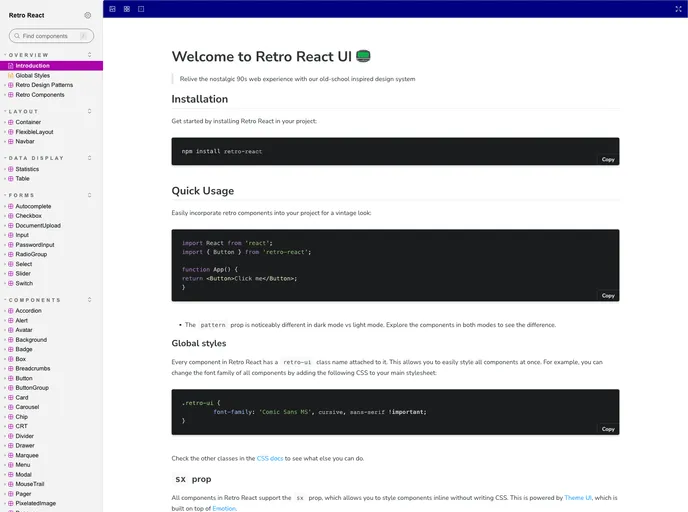The width and height of the screenshot is (688, 512).
Task: Click the PasswordInput component icon
Action: tap(11, 245)
